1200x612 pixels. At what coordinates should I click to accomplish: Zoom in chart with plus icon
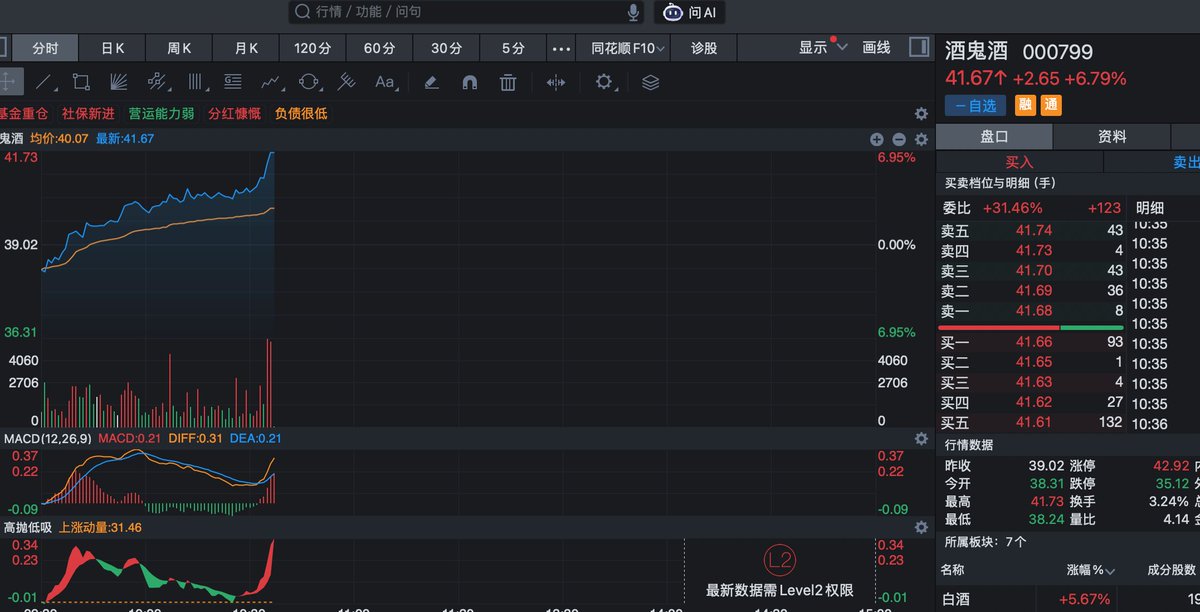(x=877, y=139)
